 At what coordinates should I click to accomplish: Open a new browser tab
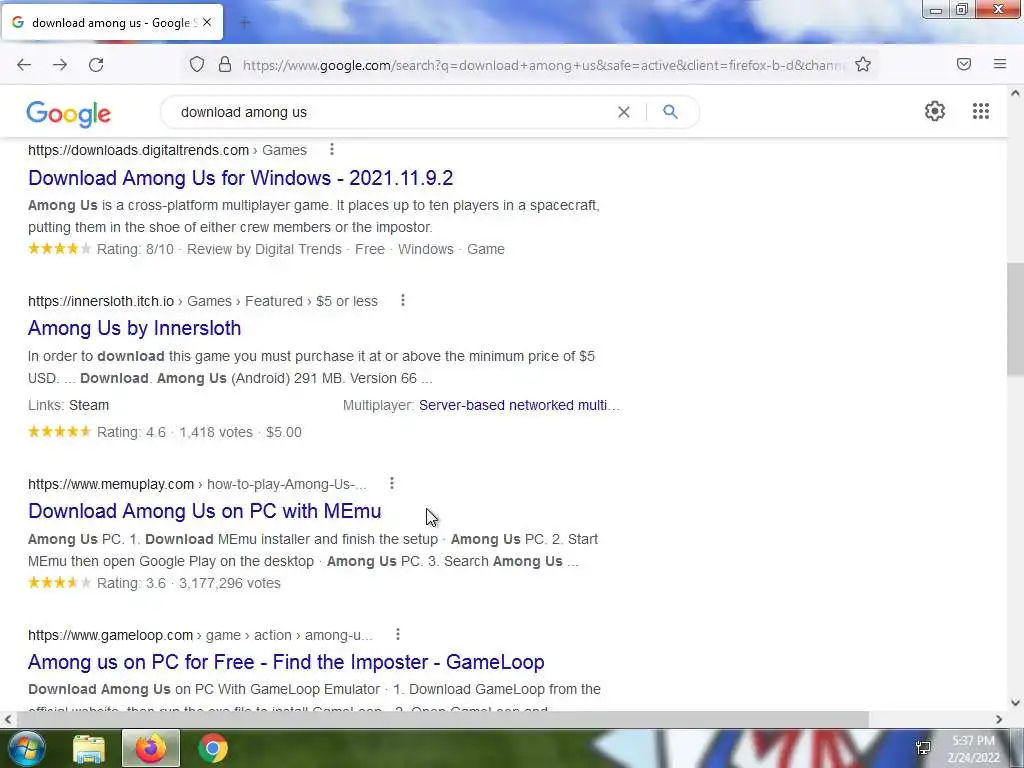click(245, 23)
